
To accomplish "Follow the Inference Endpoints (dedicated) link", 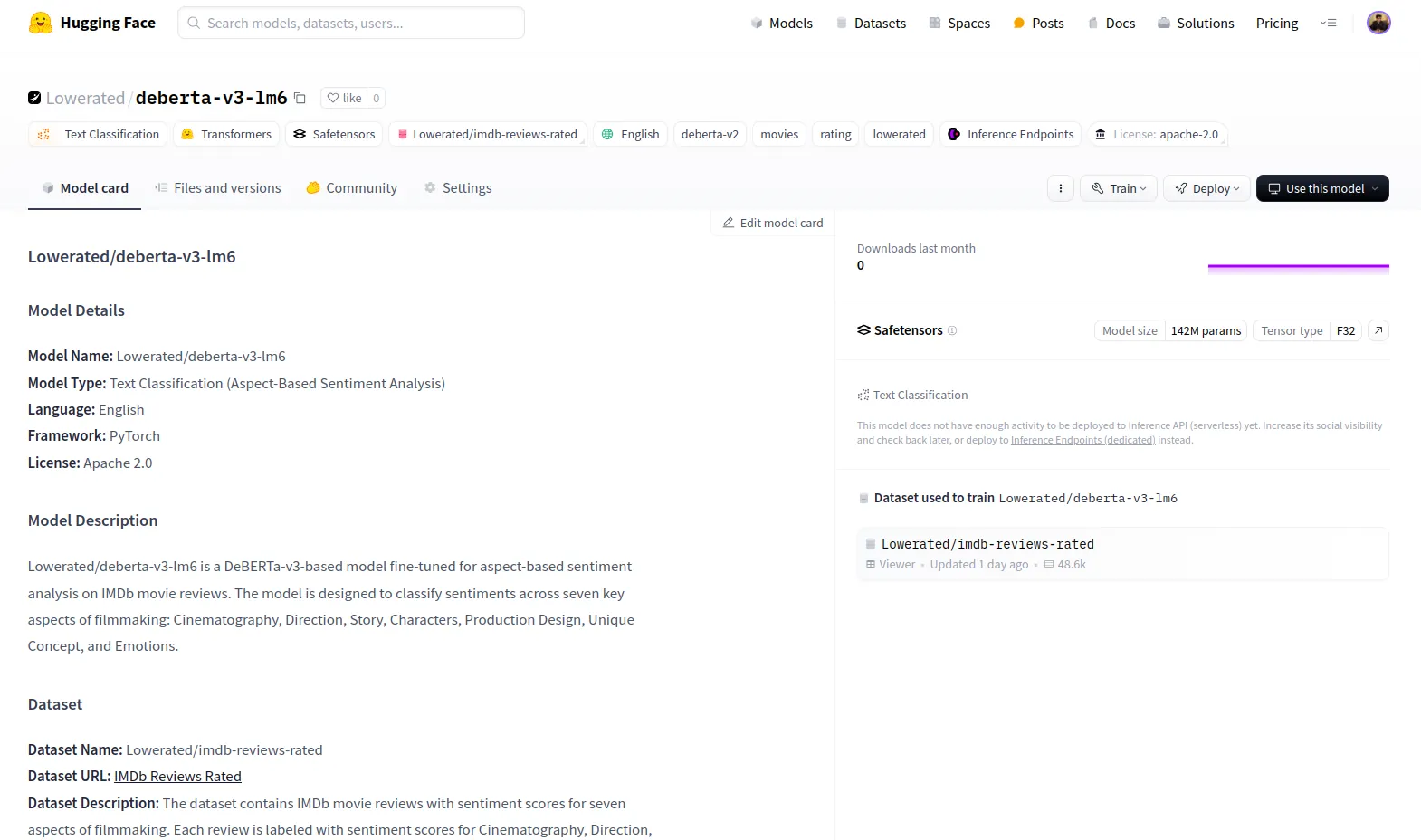I will point(1082,440).
